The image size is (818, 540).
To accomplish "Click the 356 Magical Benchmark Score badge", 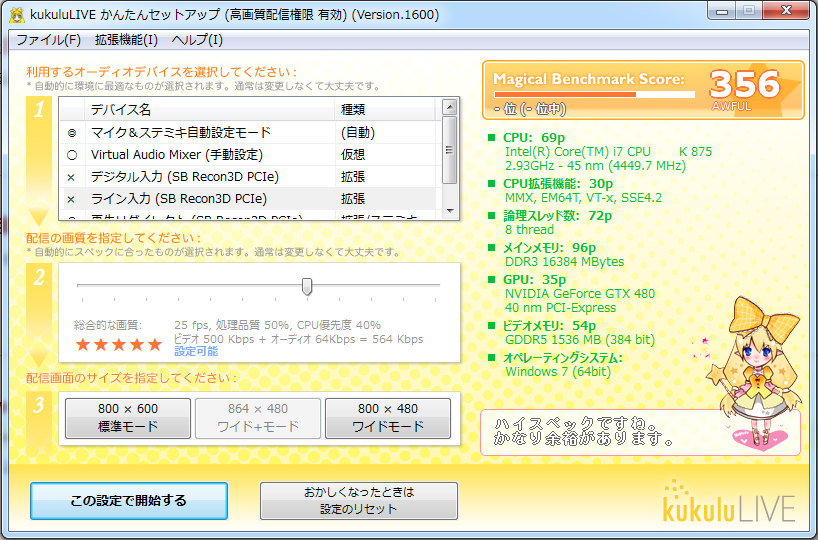I will tap(744, 85).
